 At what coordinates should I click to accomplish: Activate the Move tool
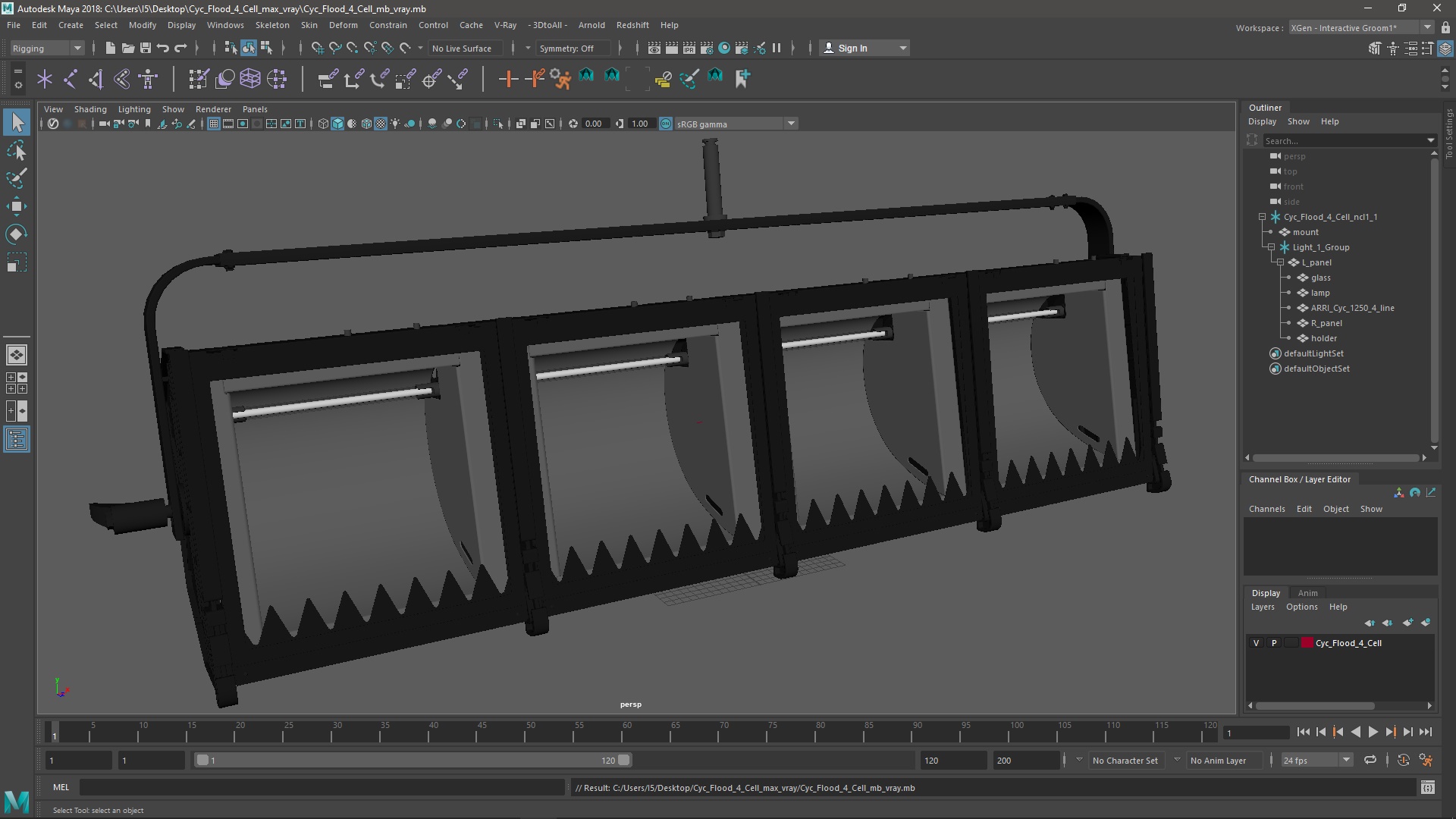tap(17, 206)
